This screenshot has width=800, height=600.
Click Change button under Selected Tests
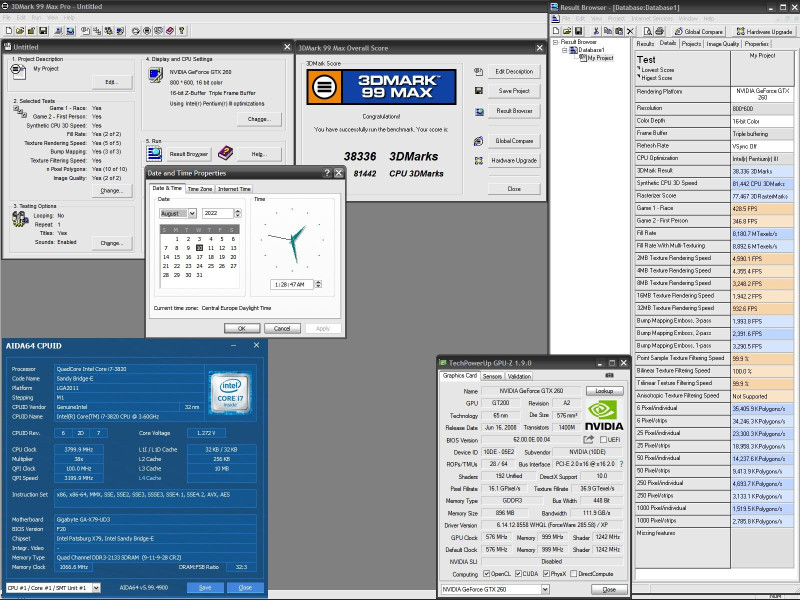tap(112, 190)
